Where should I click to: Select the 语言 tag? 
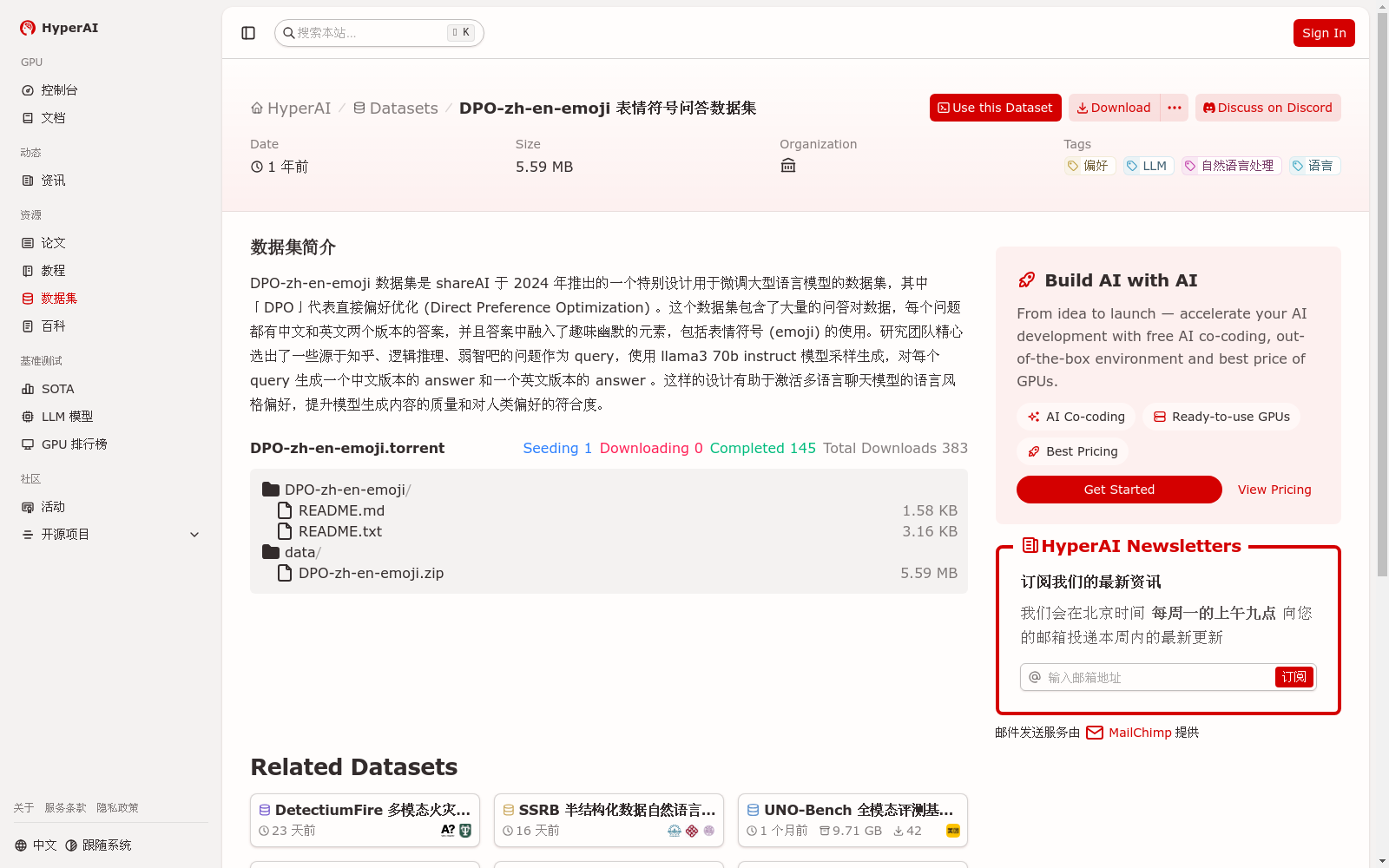[1314, 166]
